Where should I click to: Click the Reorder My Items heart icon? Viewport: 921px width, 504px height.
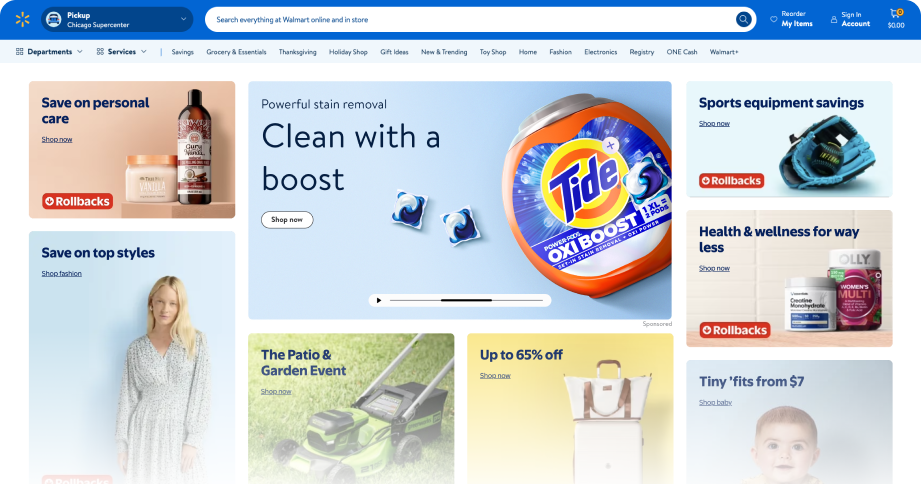pyautogui.click(x=774, y=19)
